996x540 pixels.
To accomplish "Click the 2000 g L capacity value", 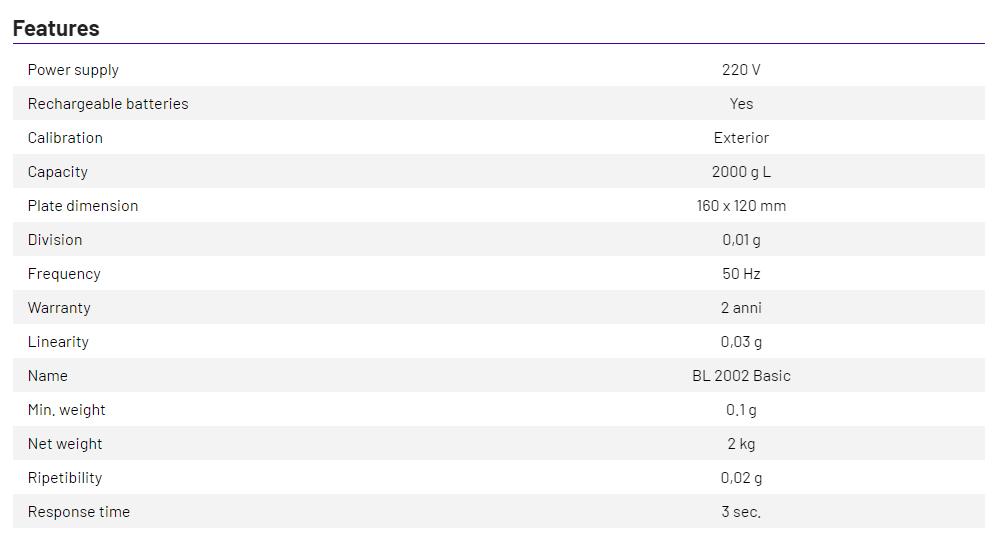I will [741, 172].
